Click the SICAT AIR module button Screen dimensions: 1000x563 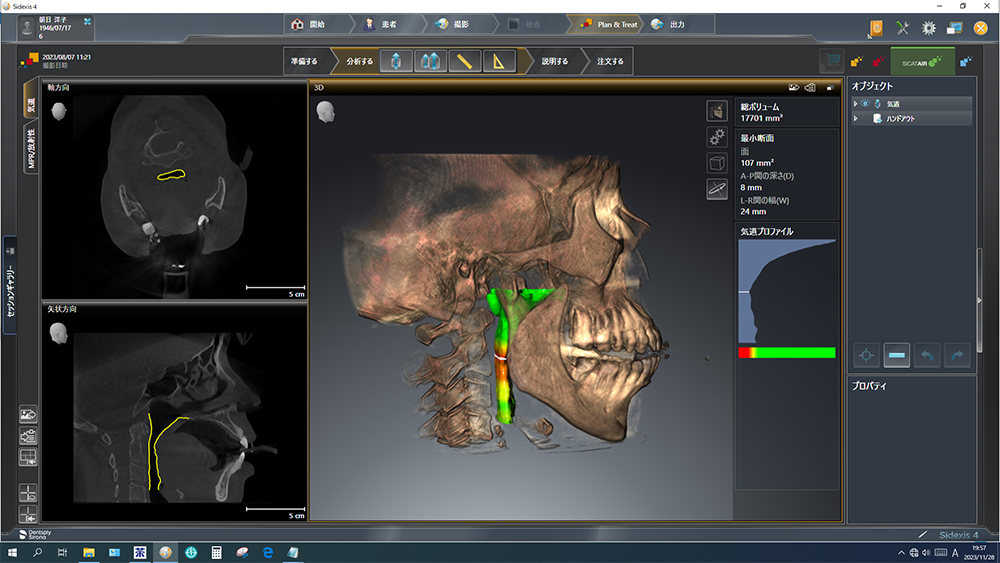[x=922, y=62]
